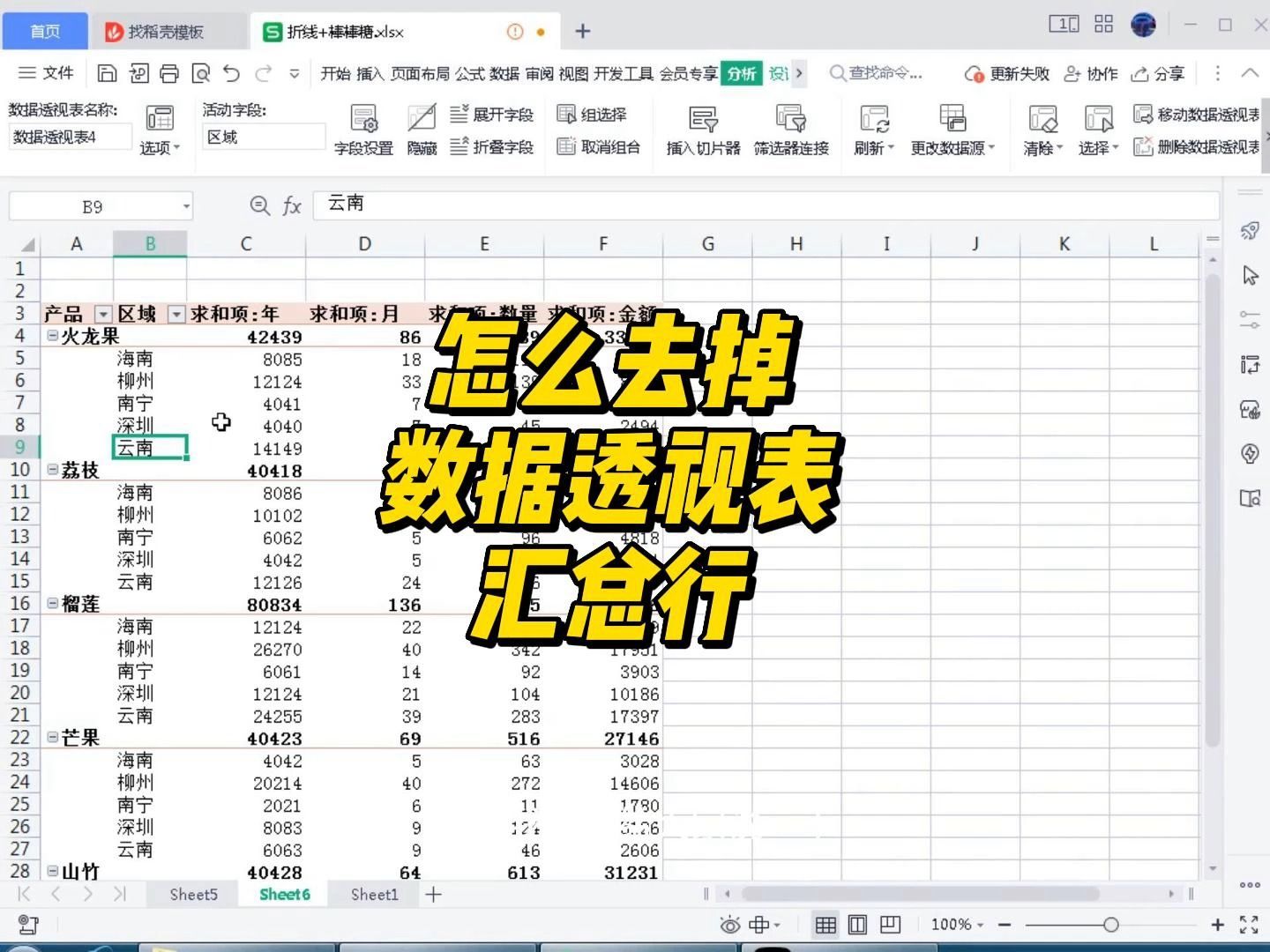Toggle fullscreen icon in status bar
1270x952 pixels.
pos(1249,925)
